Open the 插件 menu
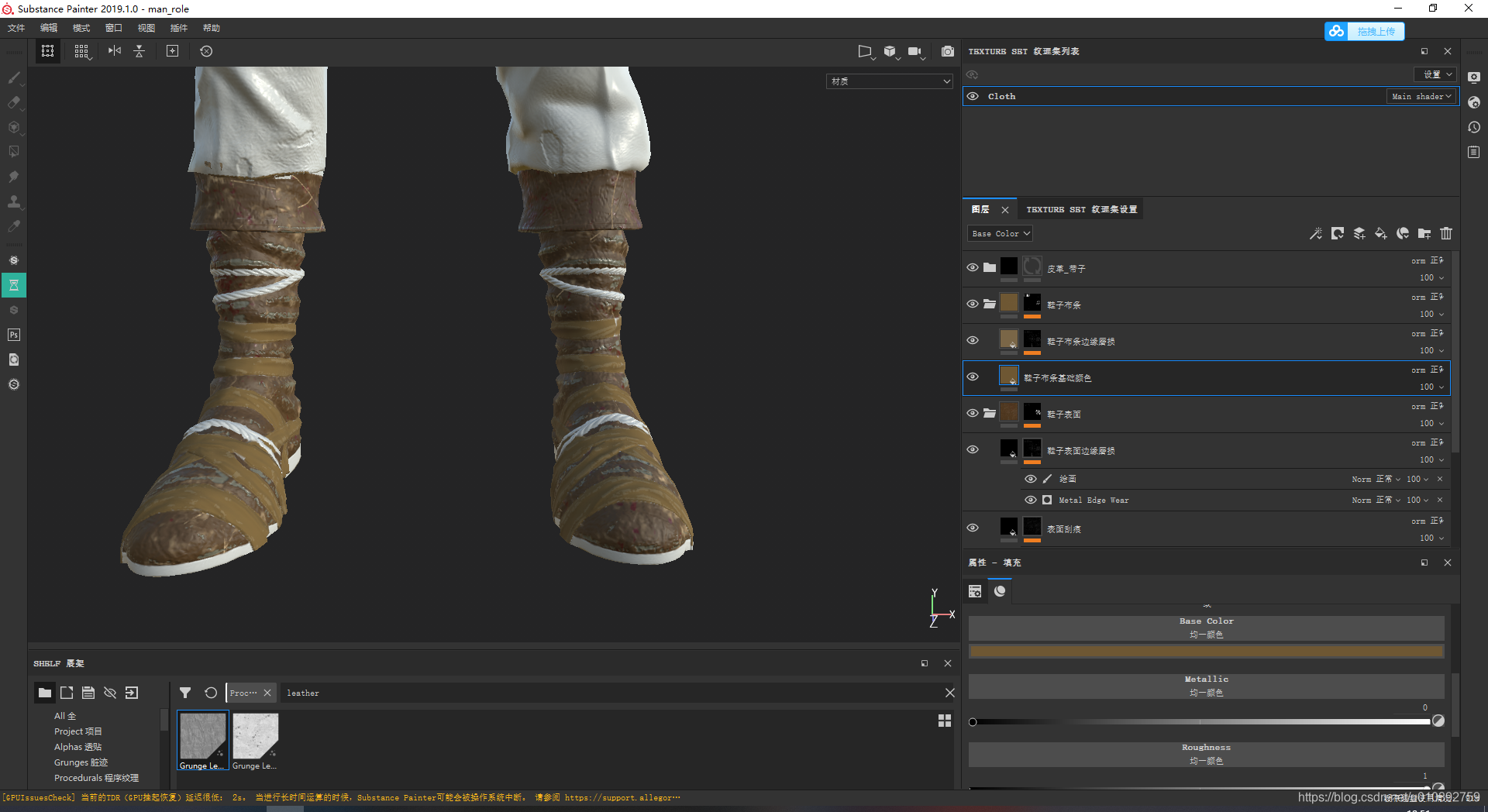This screenshot has height=812, width=1488. coord(179,28)
